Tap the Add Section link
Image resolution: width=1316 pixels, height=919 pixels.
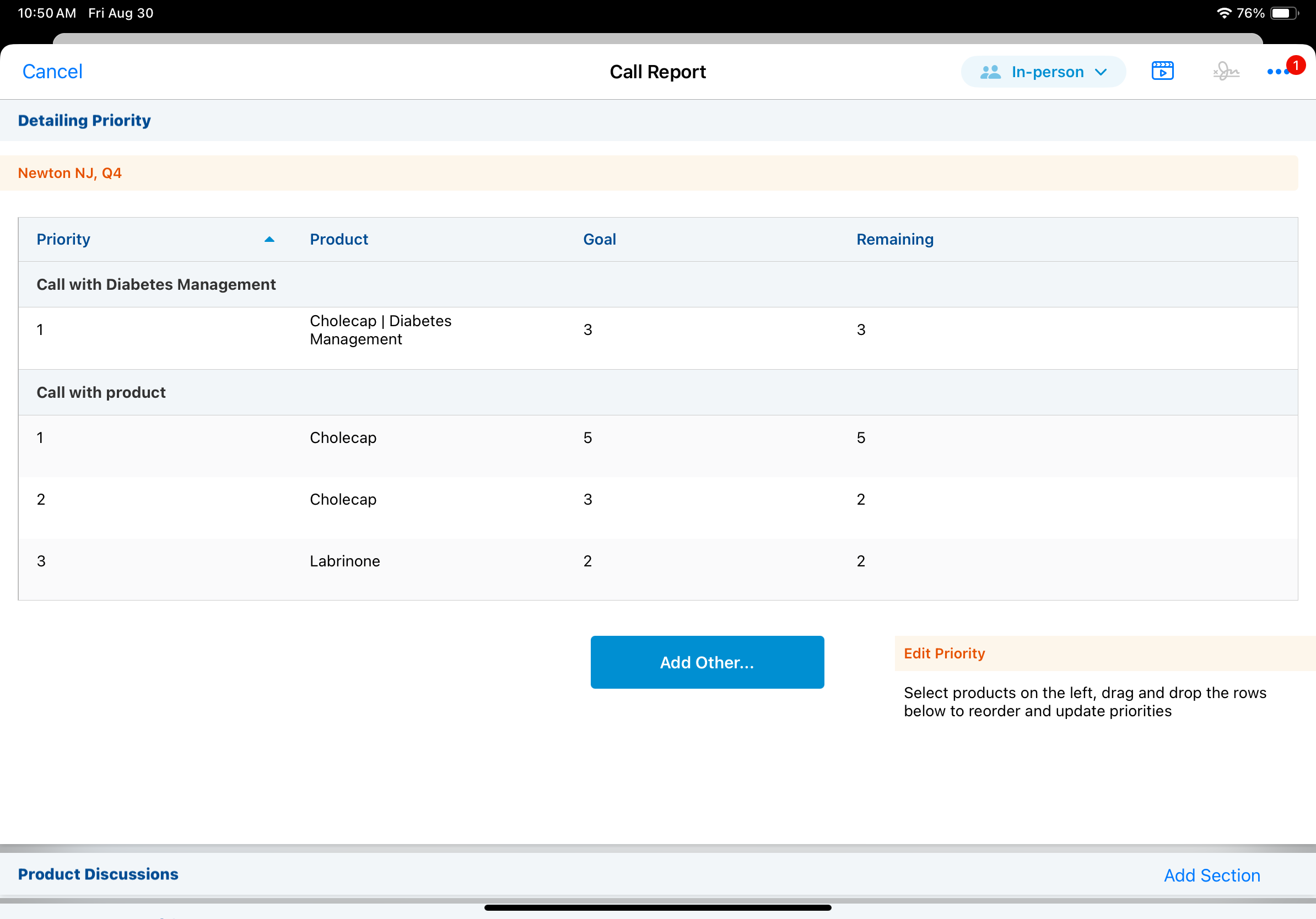1211,875
